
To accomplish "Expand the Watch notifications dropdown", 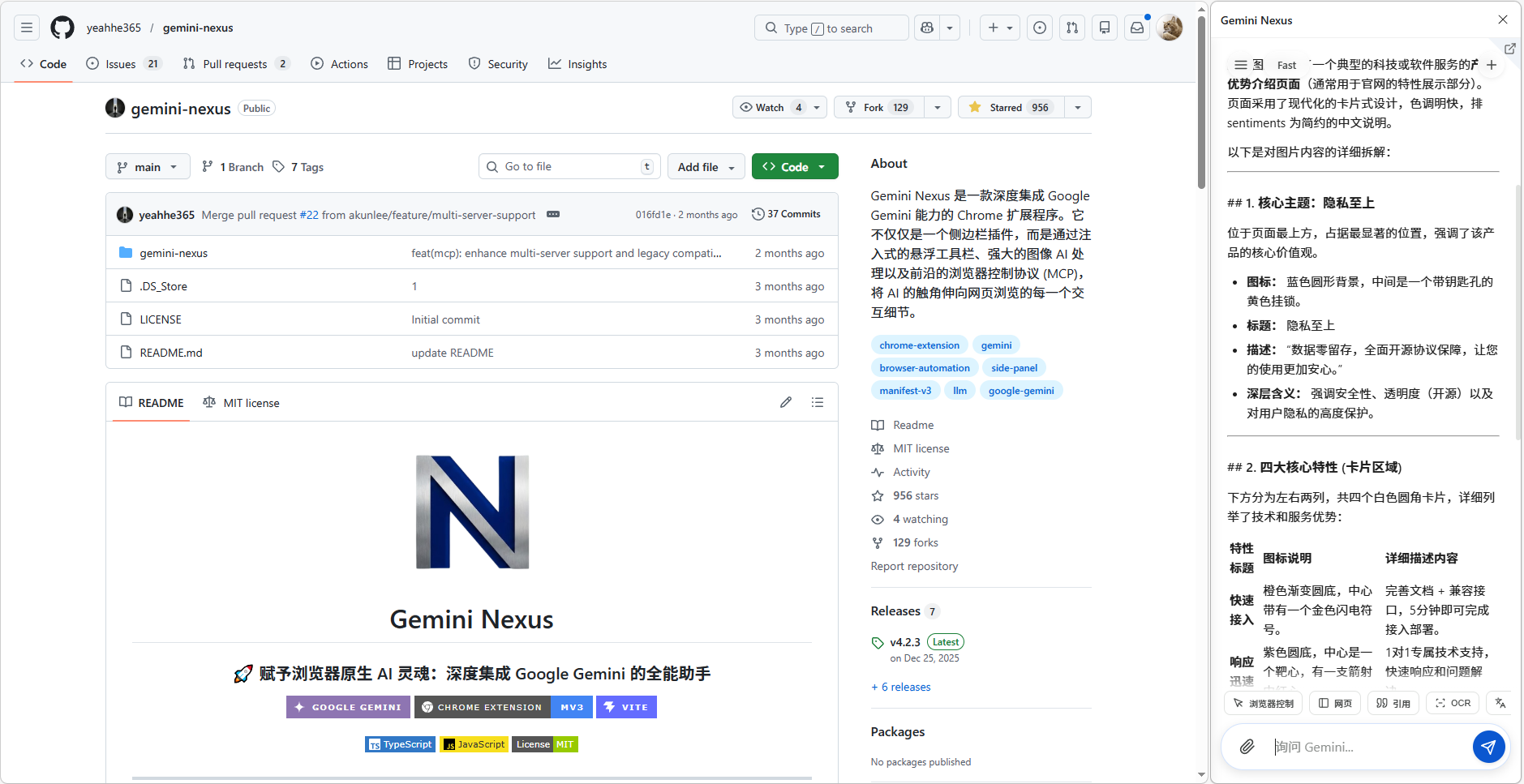I will tap(817, 107).
